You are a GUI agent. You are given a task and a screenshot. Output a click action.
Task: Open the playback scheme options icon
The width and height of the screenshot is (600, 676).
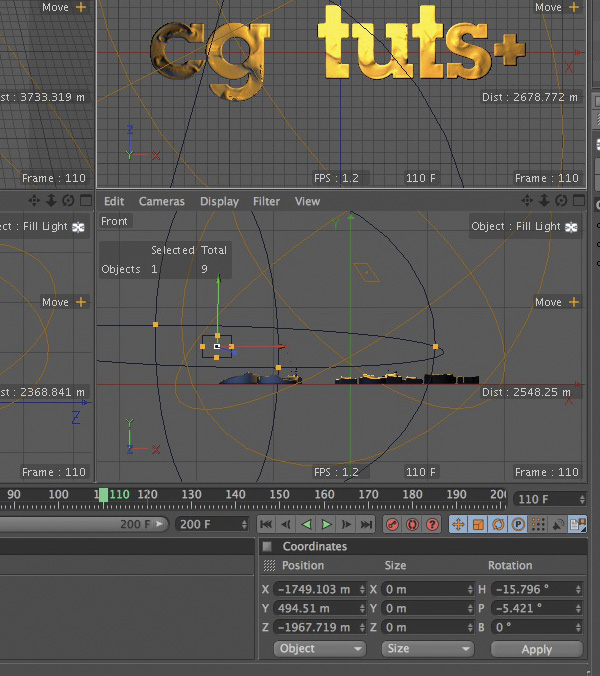pos(578,524)
